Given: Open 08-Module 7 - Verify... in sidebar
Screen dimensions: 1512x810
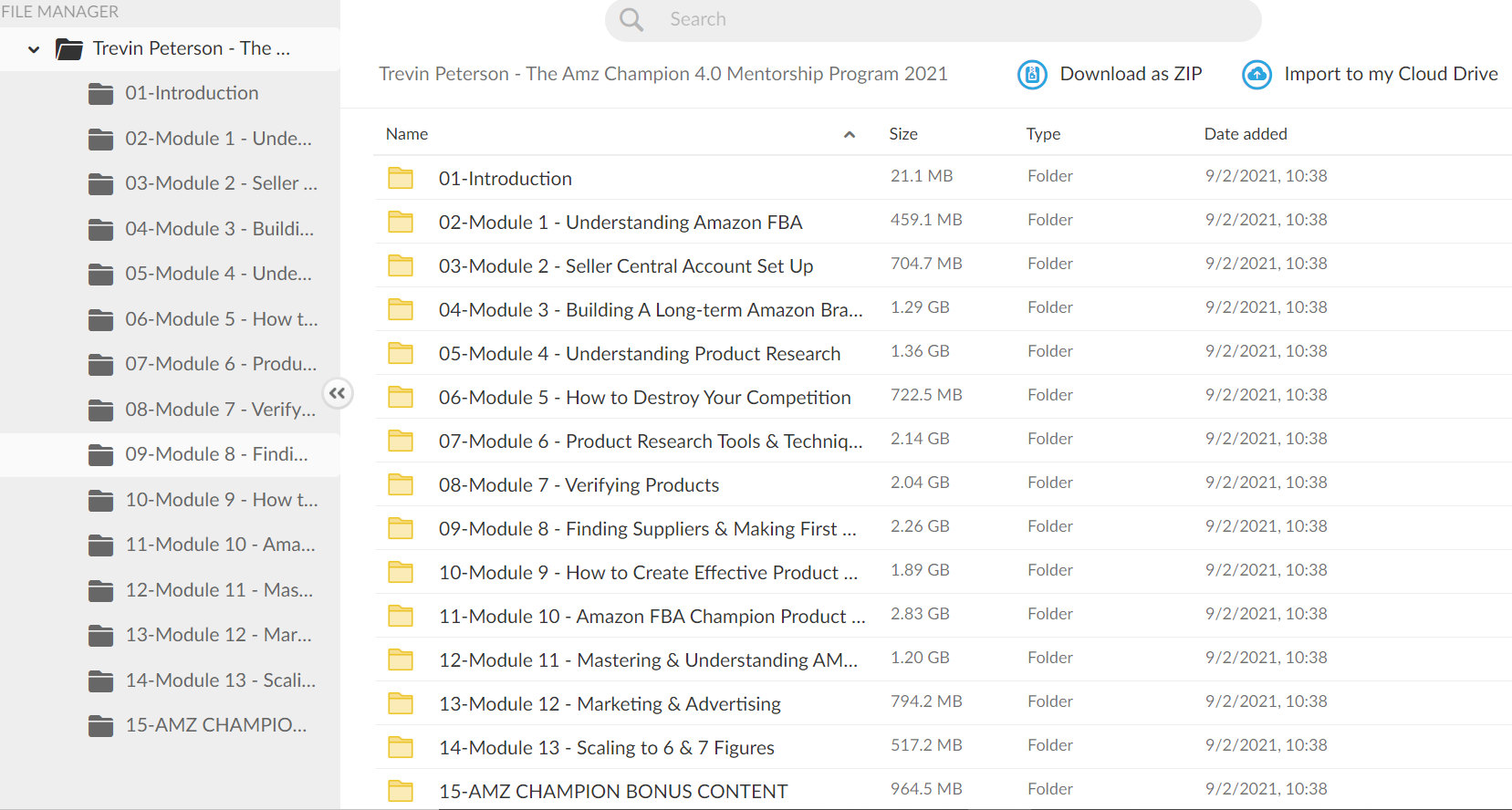Looking at the screenshot, I should click(220, 410).
